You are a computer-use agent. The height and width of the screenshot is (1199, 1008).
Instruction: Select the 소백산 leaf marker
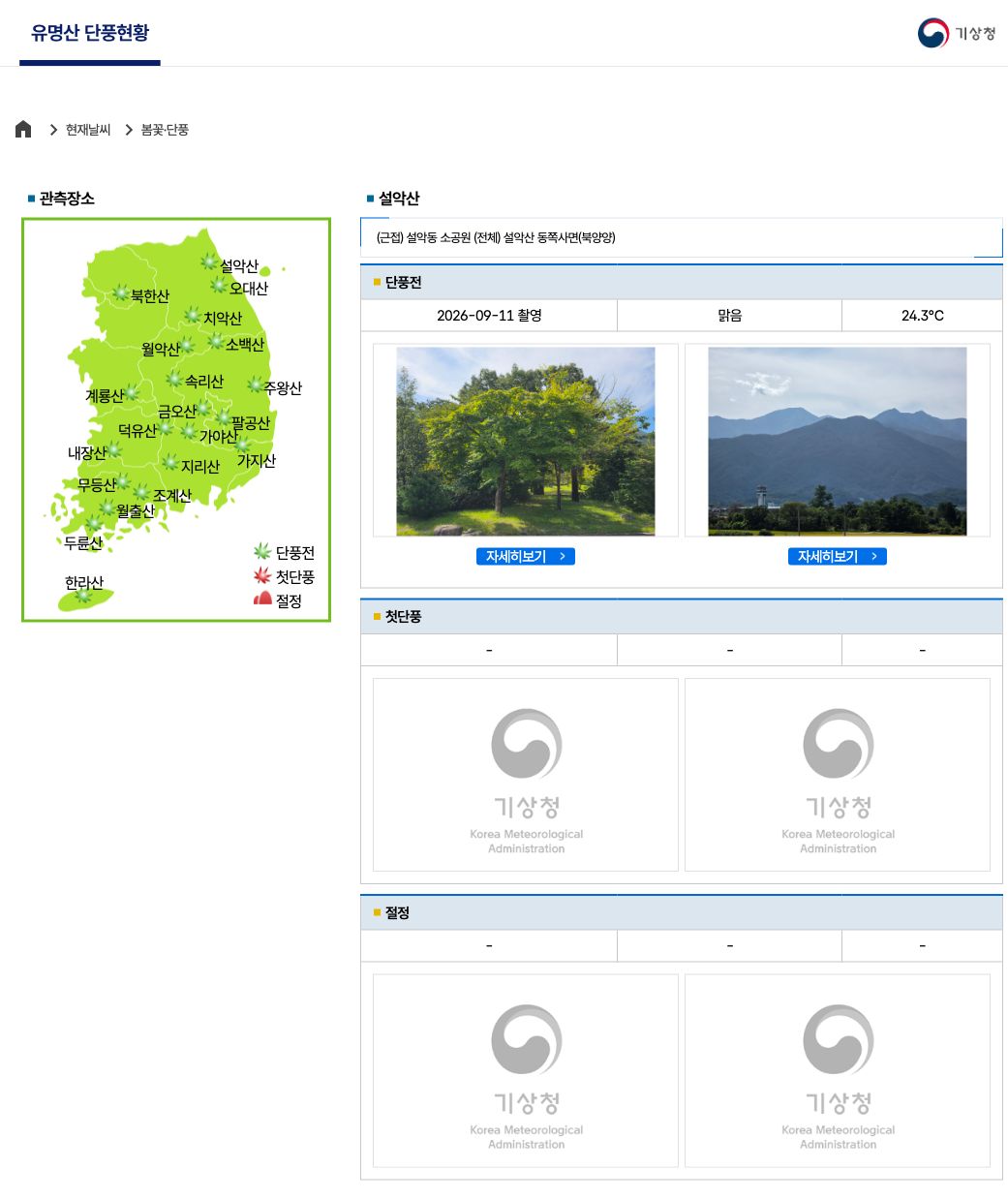(x=216, y=341)
